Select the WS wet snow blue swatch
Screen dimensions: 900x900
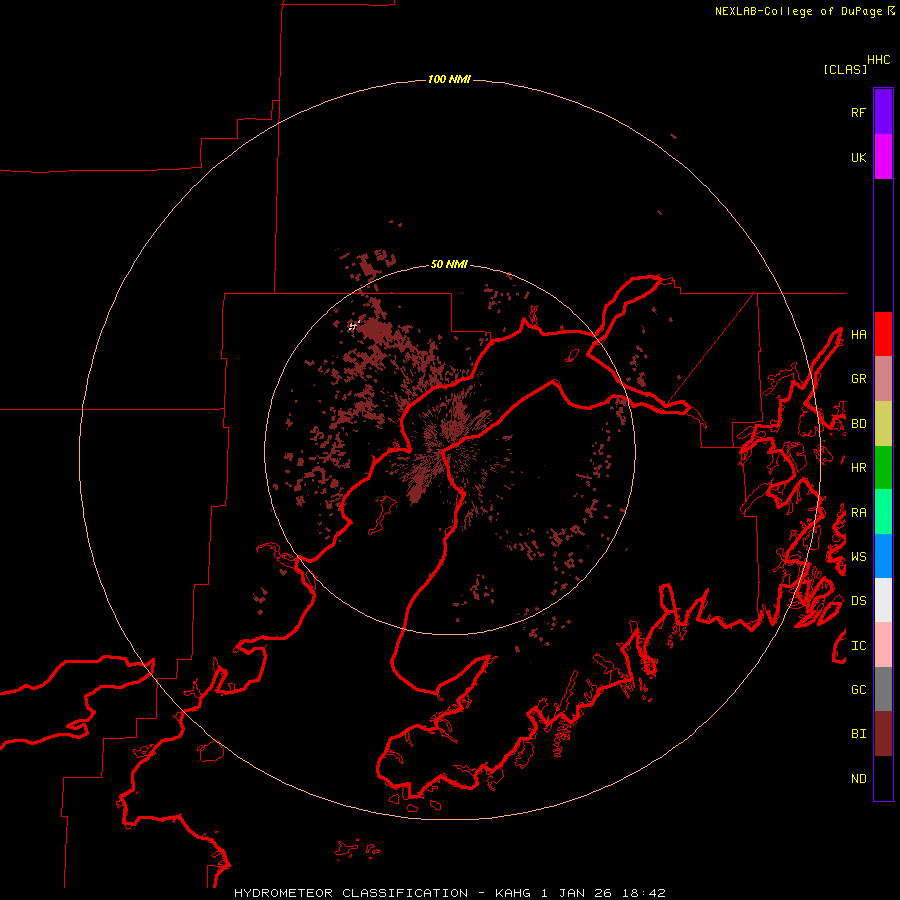pos(883,556)
